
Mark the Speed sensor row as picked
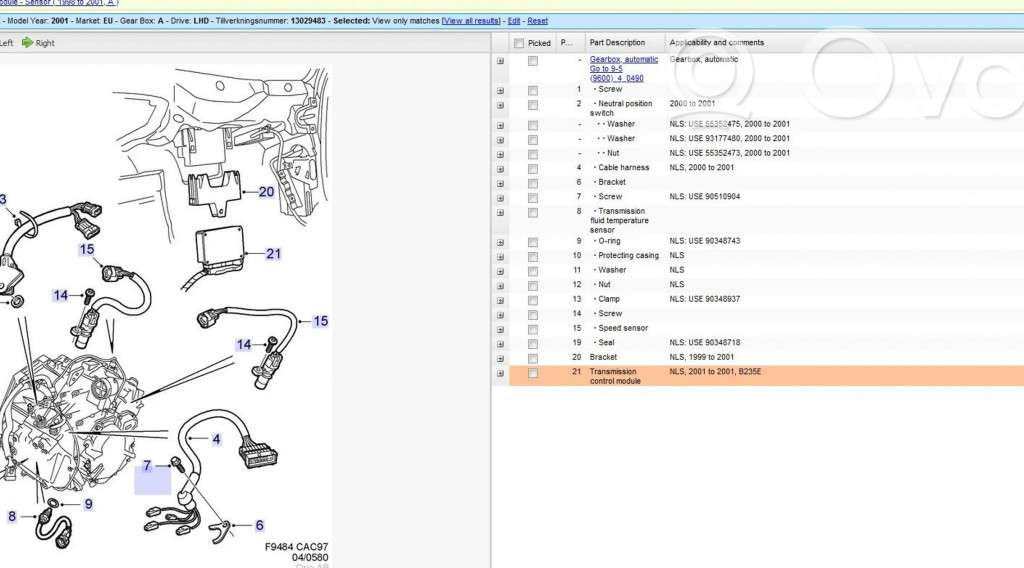(x=533, y=328)
